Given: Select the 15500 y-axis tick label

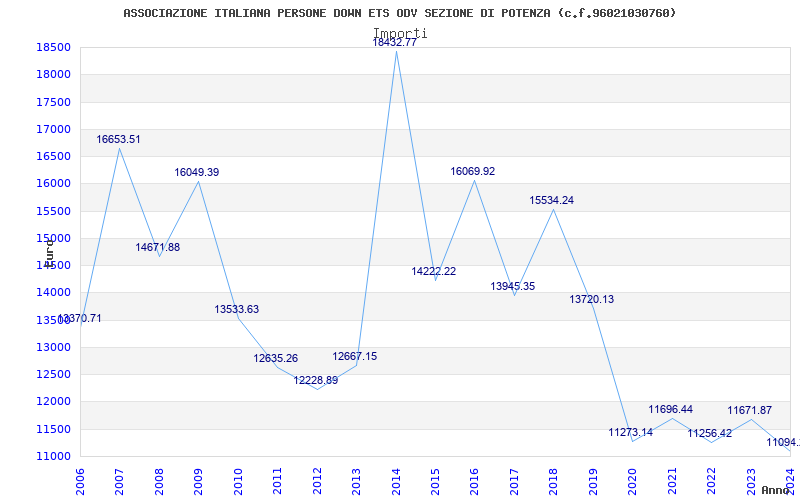Looking at the screenshot, I should (x=53, y=211).
